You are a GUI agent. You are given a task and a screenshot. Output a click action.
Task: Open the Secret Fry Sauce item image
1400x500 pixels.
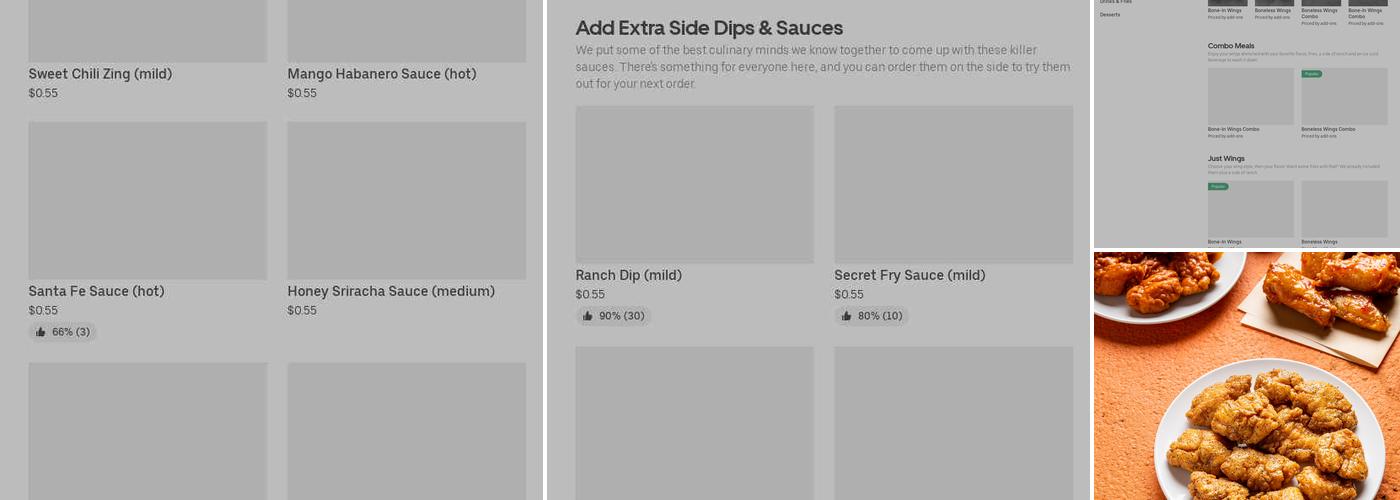953,184
